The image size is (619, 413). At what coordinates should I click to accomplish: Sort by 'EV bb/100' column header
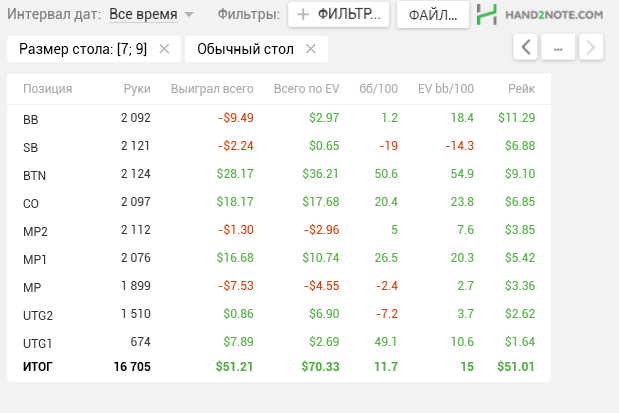(x=445, y=88)
